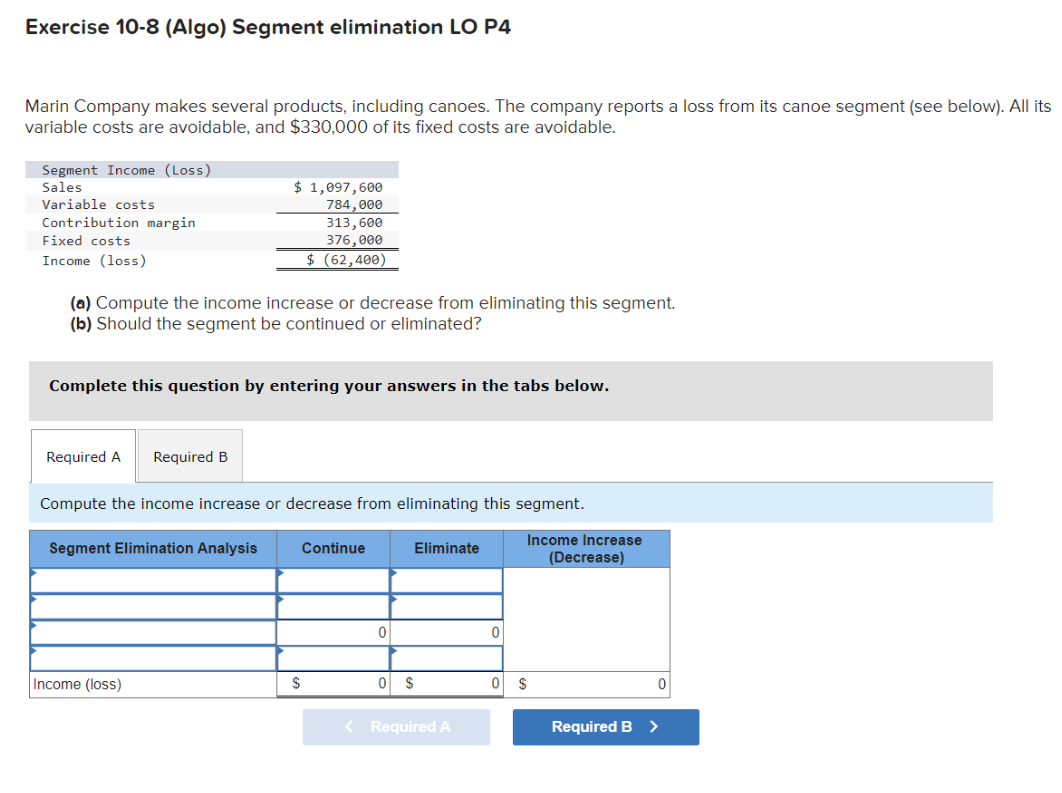Select the Income (loss) row label cell

[152, 684]
